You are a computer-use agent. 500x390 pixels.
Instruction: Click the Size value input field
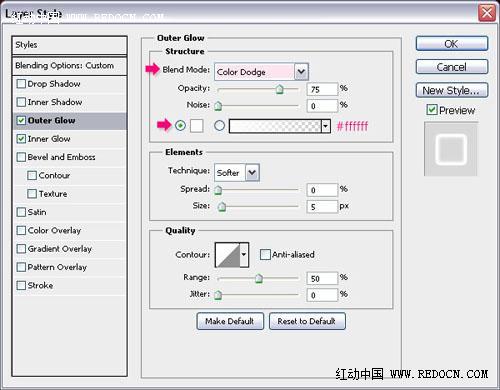coord(322,207)
